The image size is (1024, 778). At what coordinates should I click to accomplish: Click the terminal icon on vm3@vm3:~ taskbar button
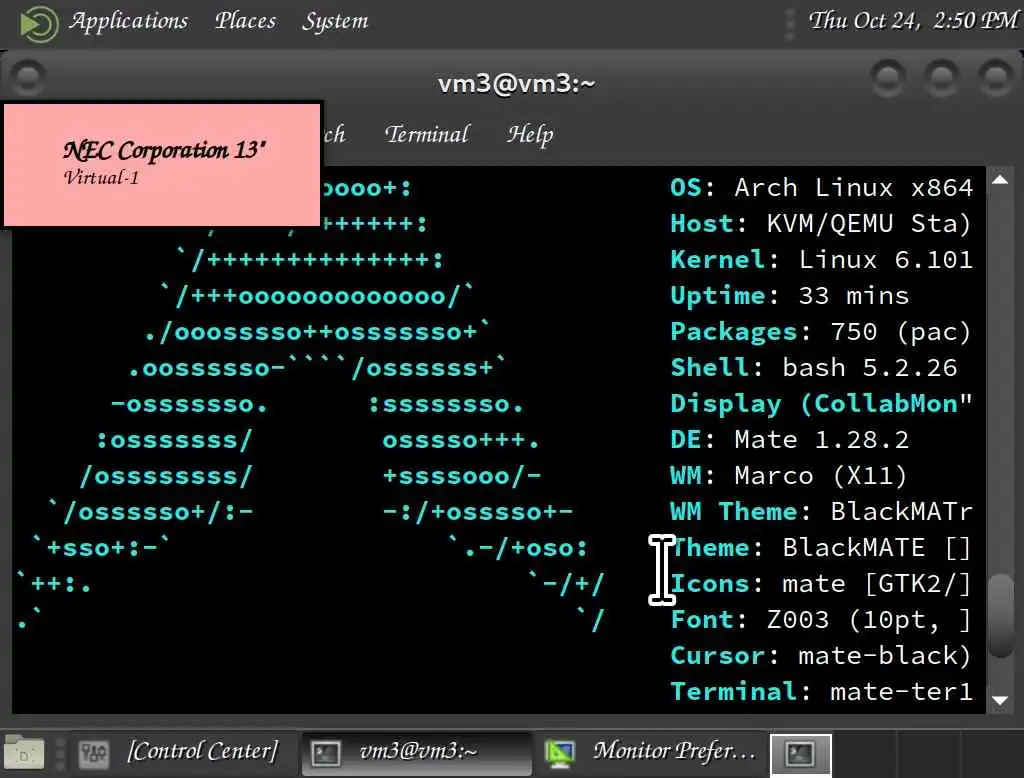(x=325, y=753)
